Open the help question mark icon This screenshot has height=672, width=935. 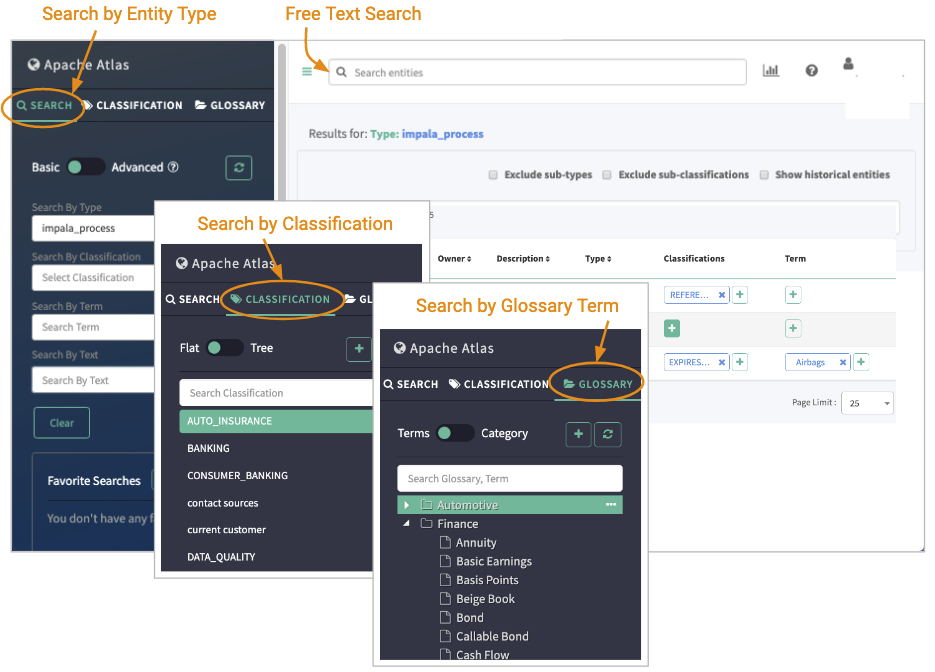[811, 71]
